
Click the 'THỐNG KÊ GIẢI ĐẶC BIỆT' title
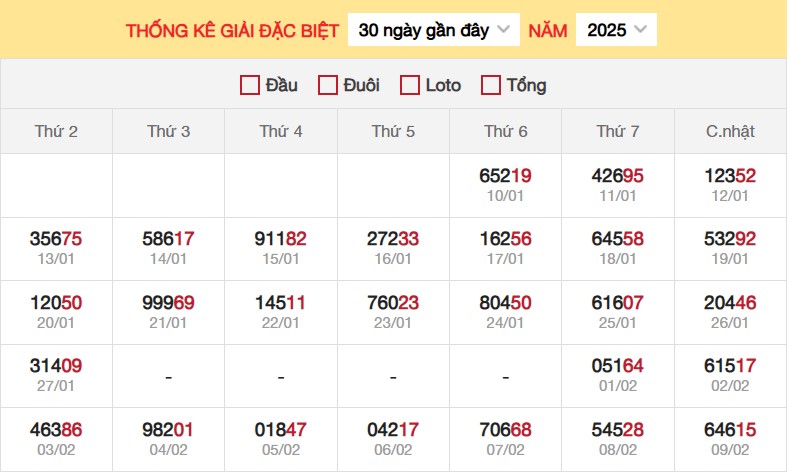(232, 31)
